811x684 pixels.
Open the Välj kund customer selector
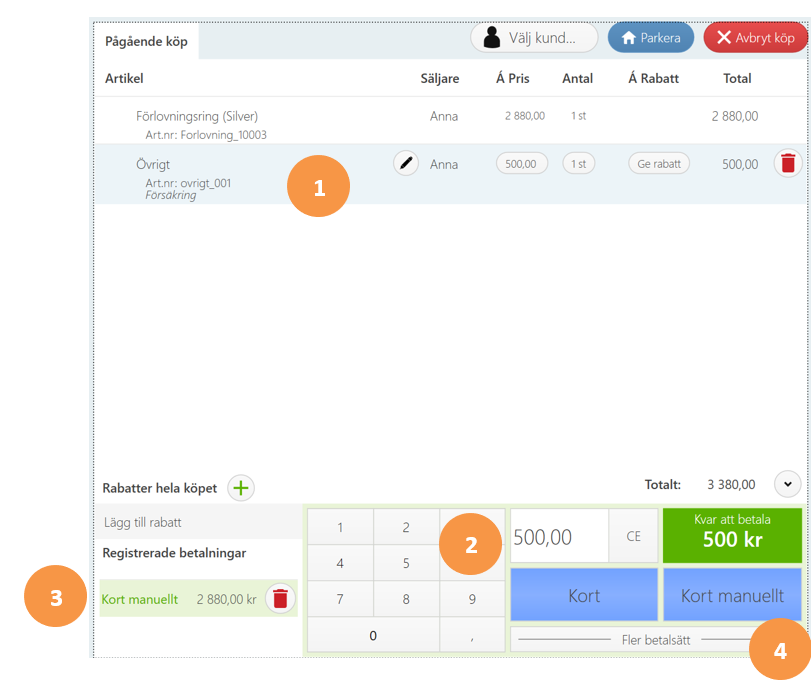534,38
